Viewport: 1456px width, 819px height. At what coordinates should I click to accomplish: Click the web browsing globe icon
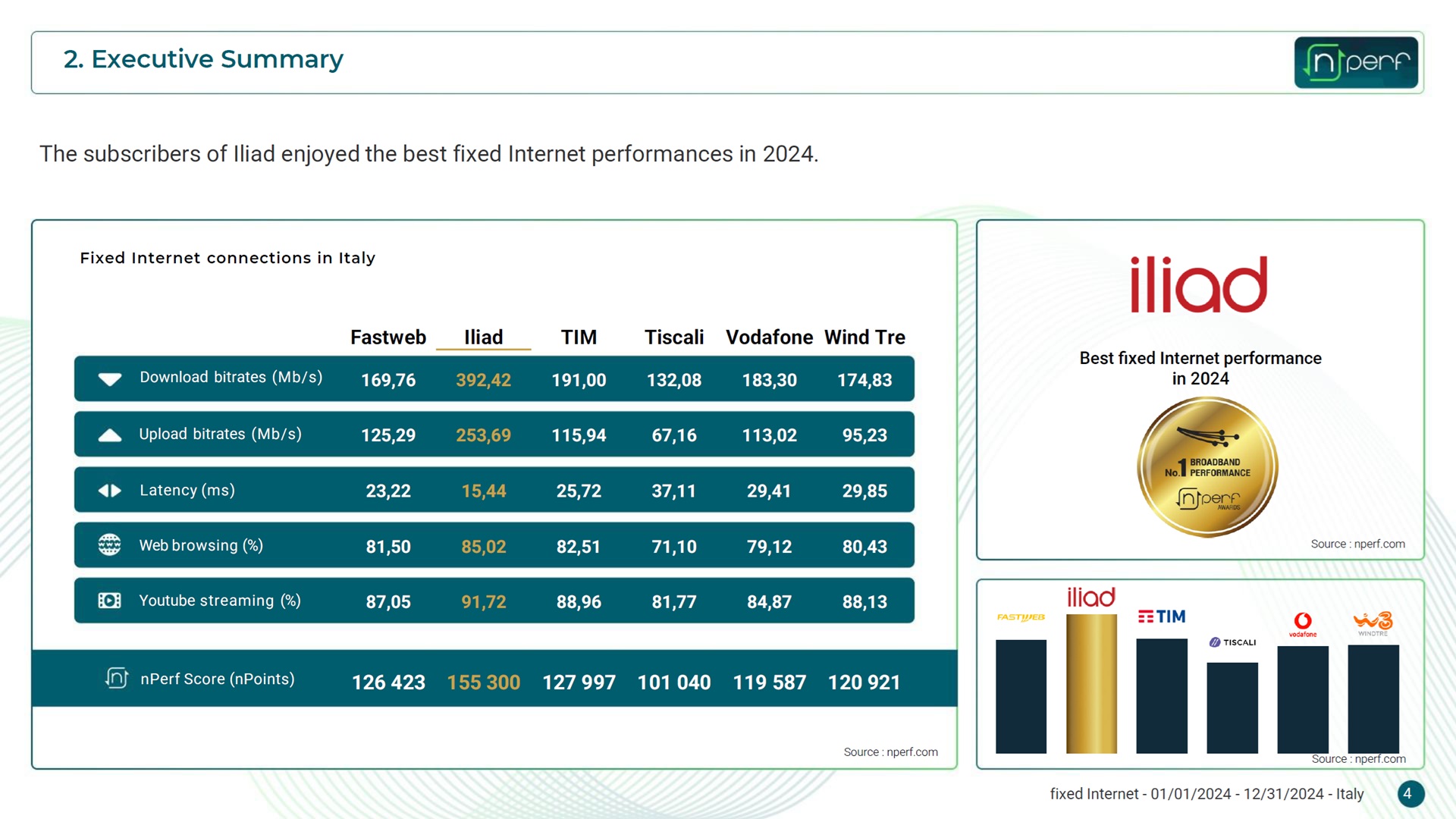[110, 545]
